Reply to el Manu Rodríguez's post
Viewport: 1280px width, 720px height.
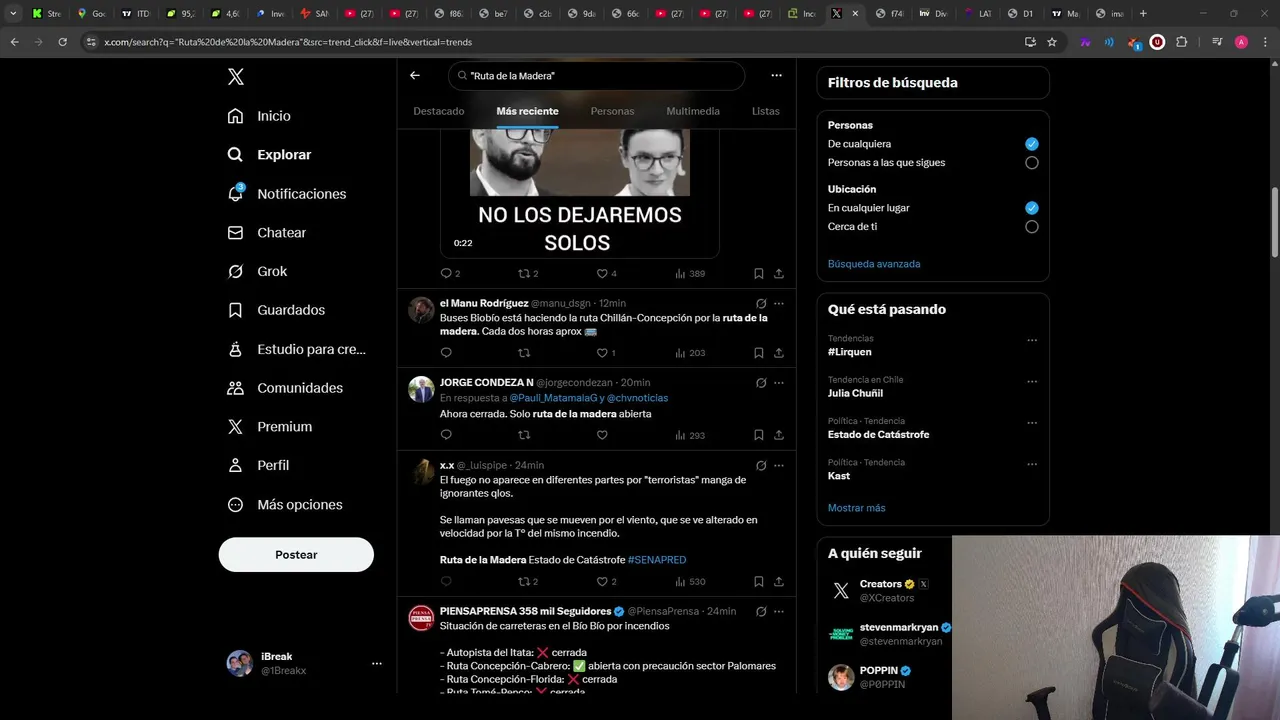[446, 352]
